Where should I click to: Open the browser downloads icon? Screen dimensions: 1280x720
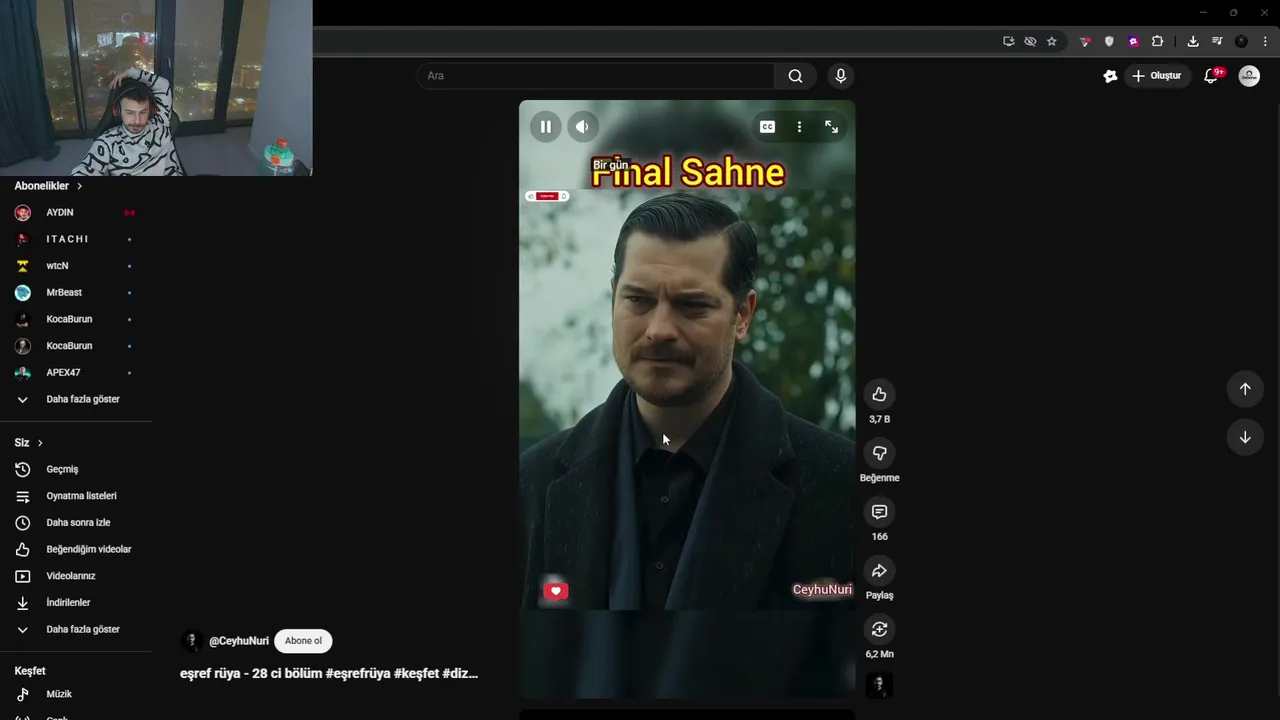(x=1193, y=41)
